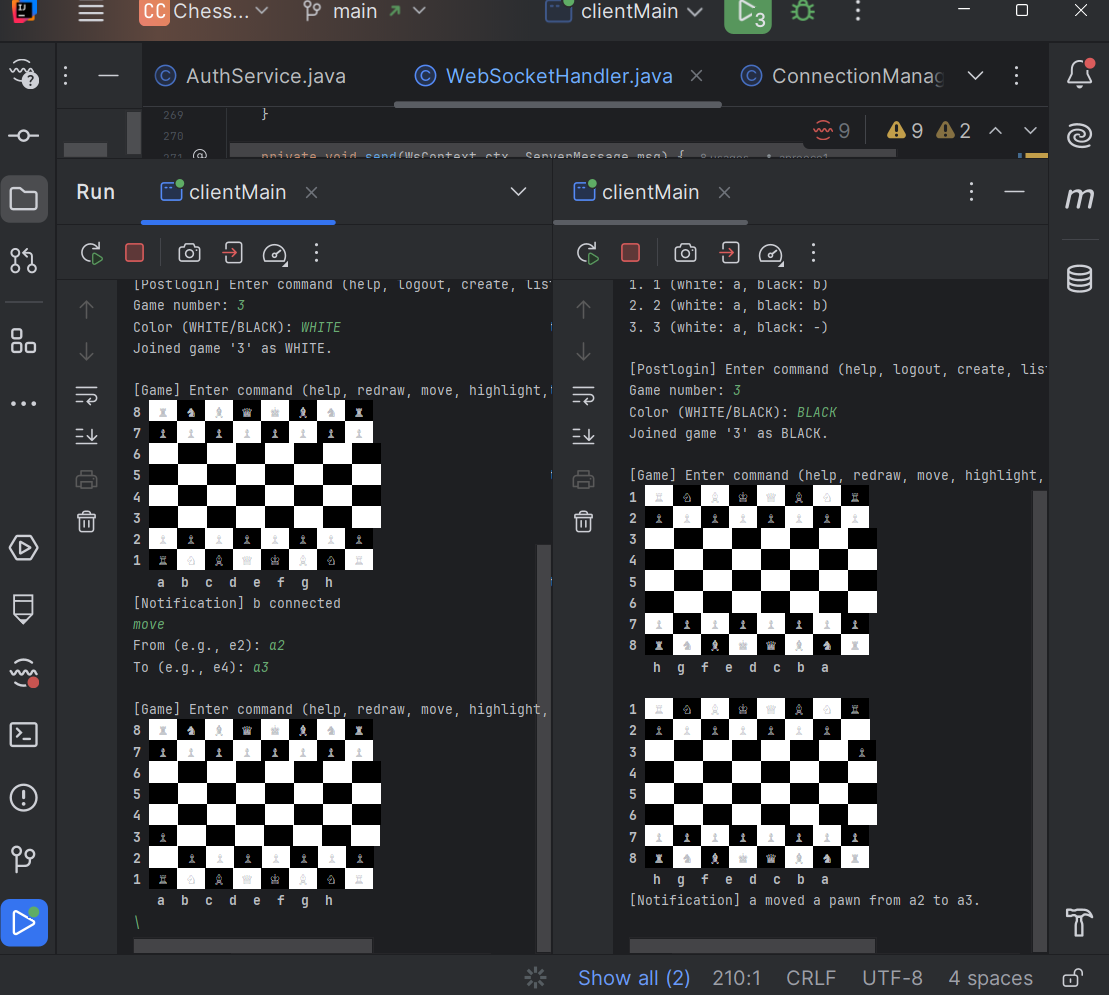Open the Problems tool window
Screen dimensions: 1109x995
24,797
